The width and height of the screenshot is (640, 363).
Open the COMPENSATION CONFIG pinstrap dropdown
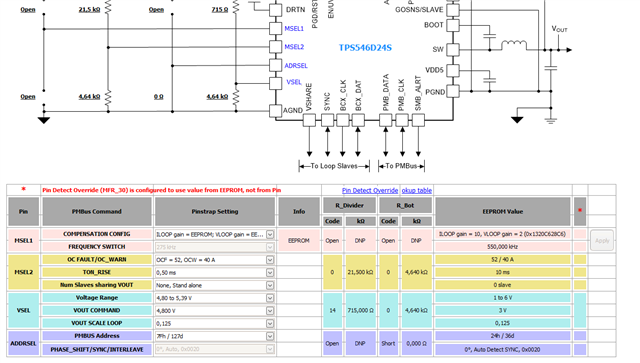point(215,234)
